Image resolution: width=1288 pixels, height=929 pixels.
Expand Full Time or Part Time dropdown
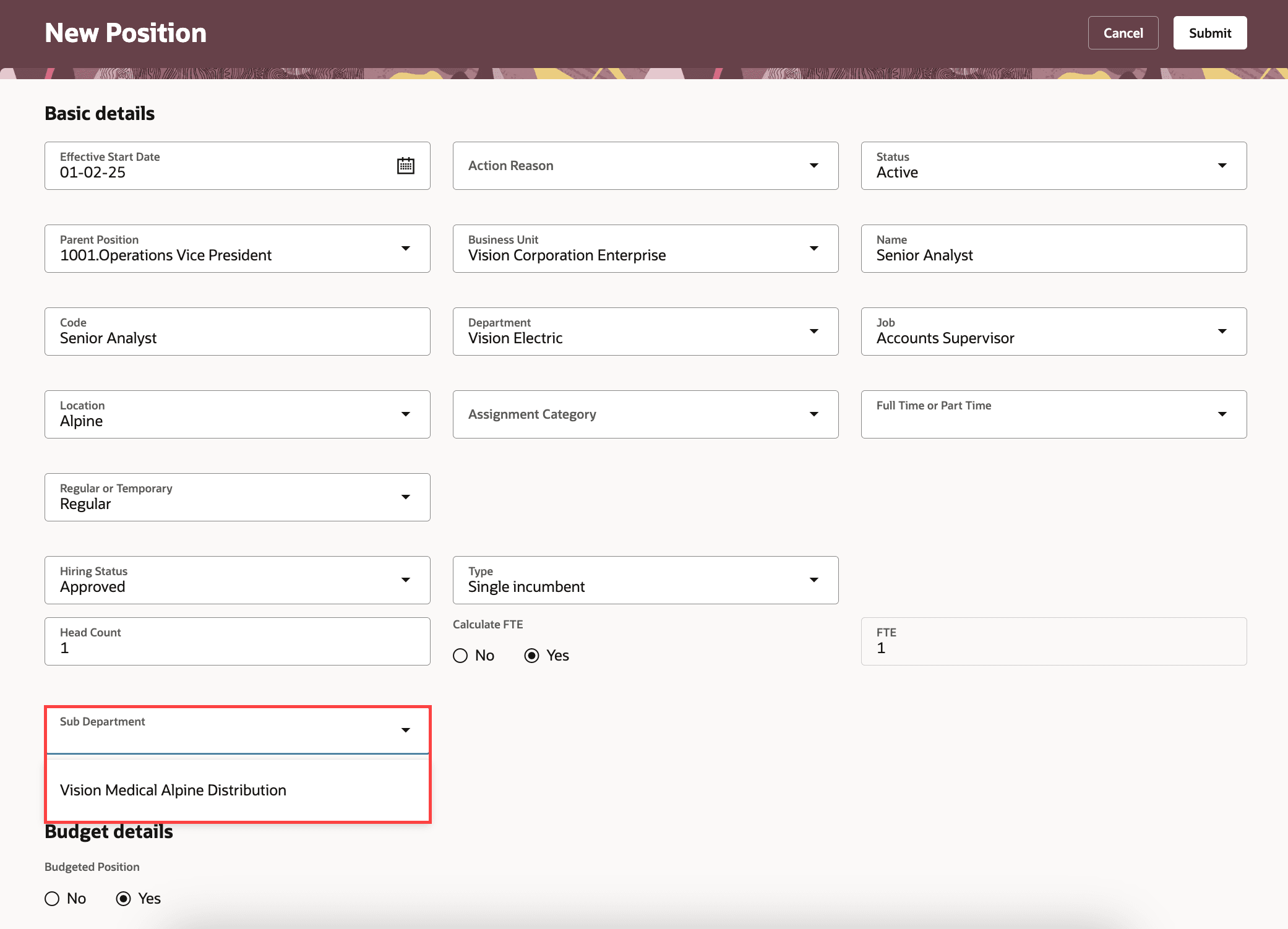click(1222, 414)
